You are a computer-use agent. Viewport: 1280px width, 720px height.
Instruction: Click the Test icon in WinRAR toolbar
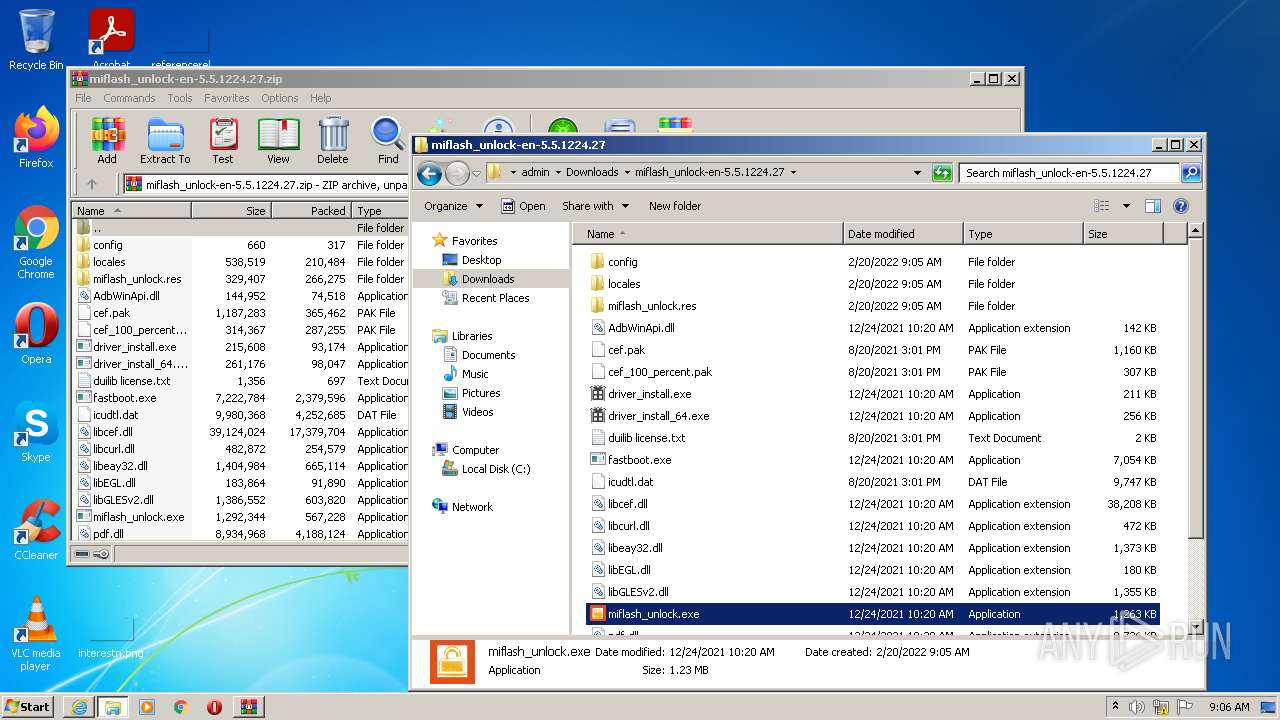(x=223, y=141)
